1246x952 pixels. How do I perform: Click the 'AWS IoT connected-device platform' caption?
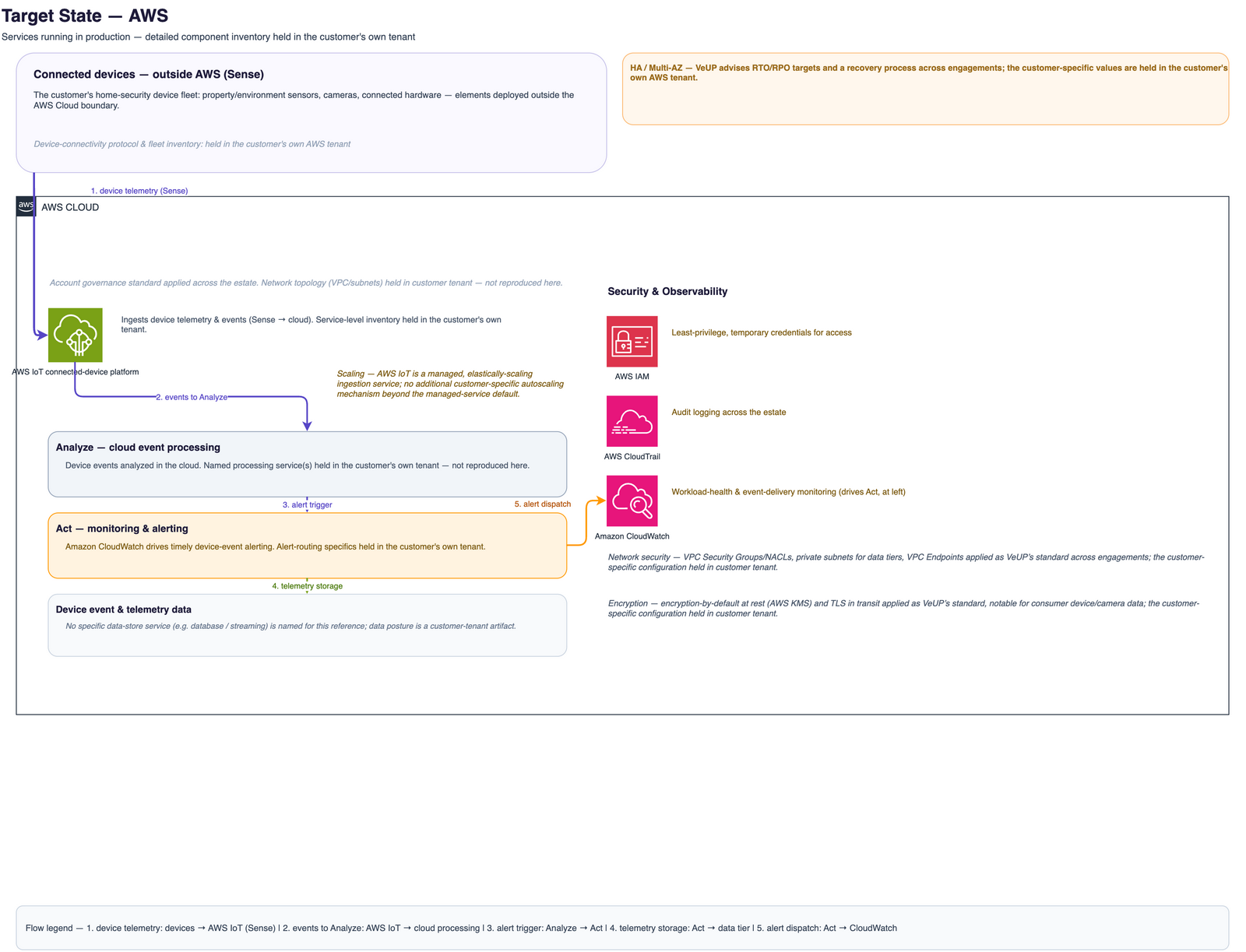[76, 372]
